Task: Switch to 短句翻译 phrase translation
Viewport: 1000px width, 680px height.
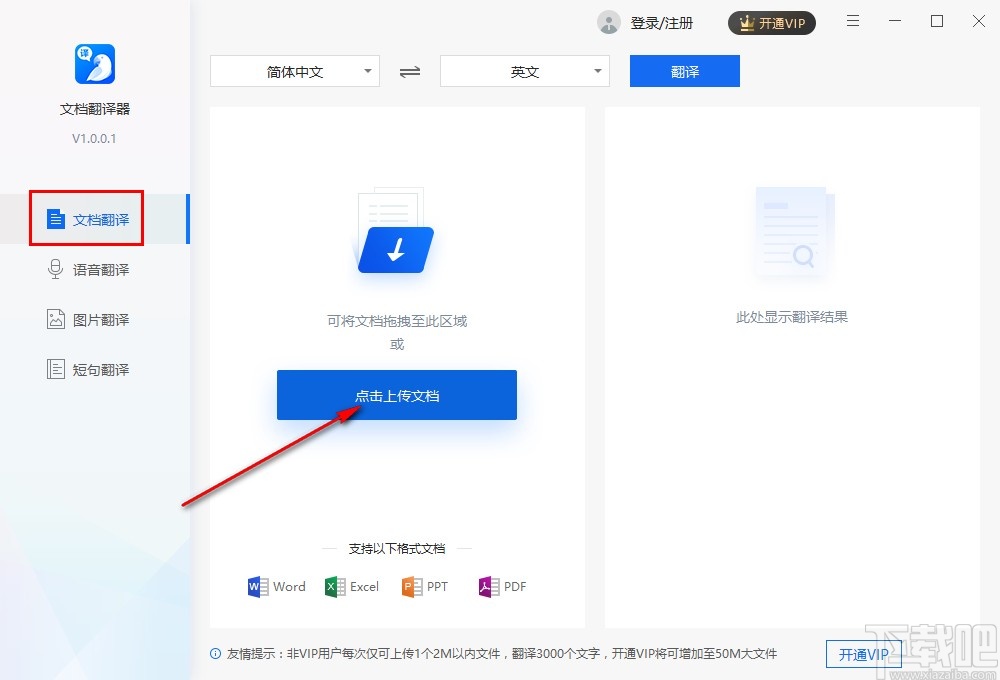Action: 94,369
